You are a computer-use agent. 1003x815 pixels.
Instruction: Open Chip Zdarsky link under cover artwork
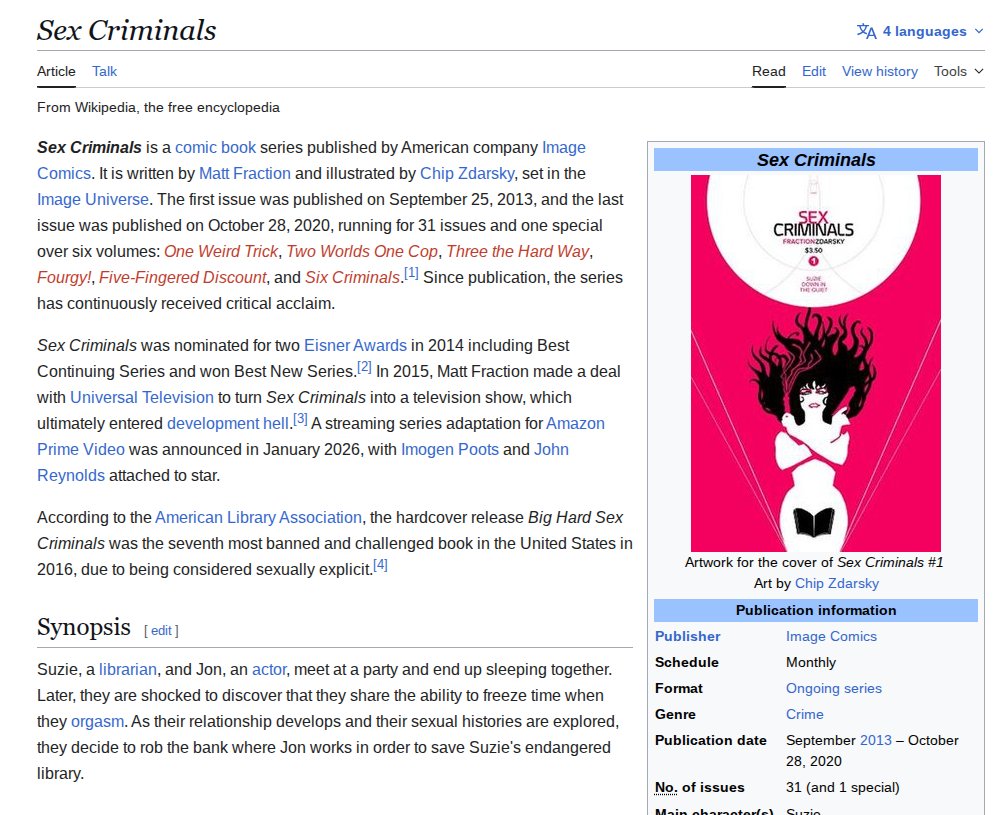click(837, 583)
